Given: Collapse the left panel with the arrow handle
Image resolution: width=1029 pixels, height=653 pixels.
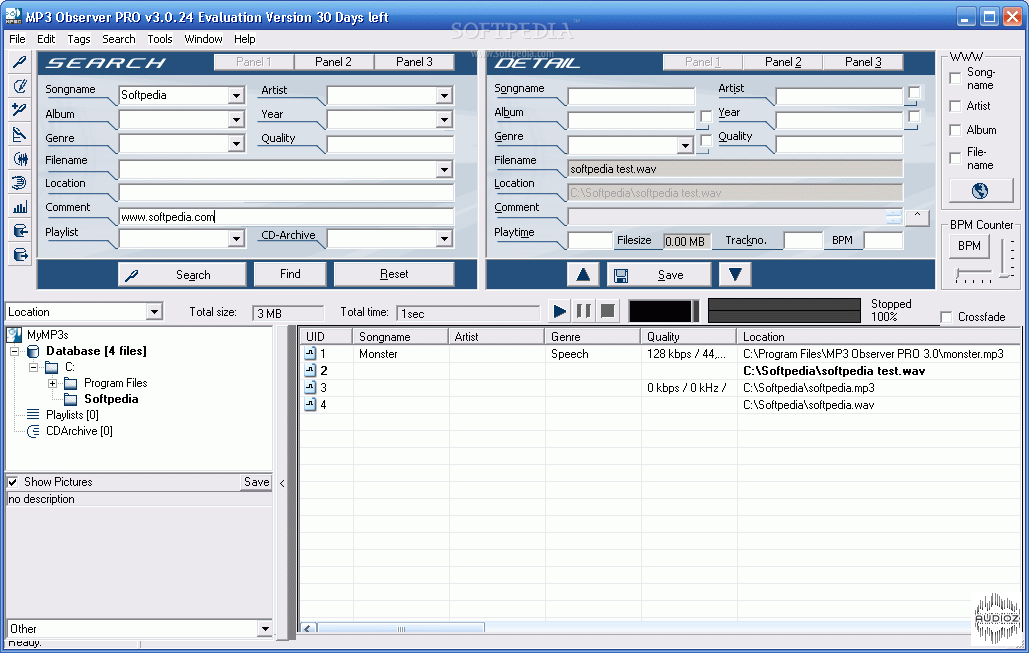Looking at the screenshot, I should pos(282,484).
